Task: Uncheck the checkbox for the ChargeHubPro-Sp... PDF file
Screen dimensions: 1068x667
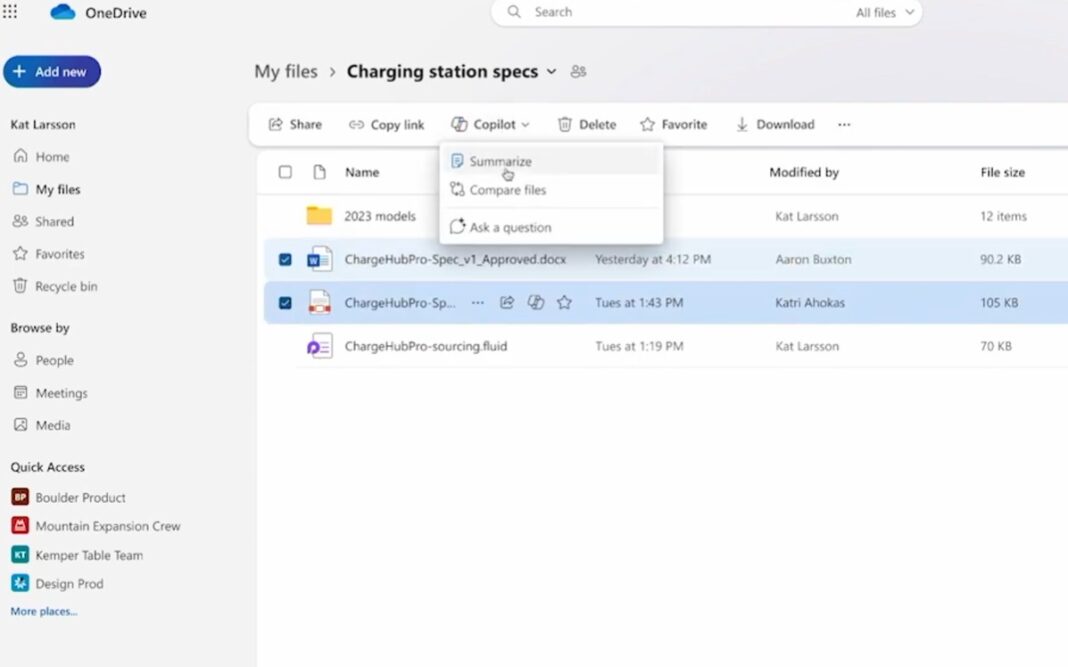Action: (x=285, y=303)
